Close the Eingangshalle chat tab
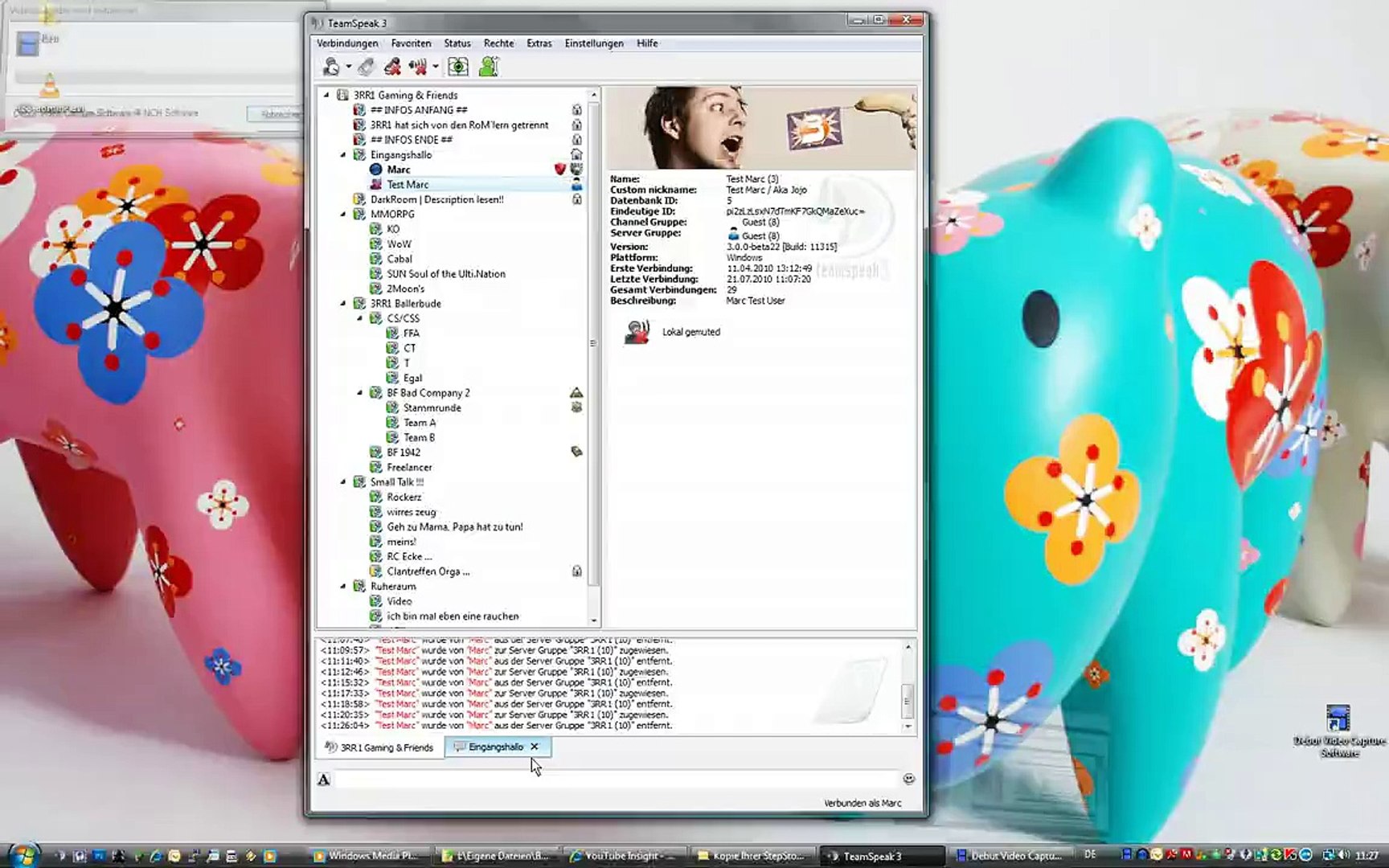 (535, 747)
